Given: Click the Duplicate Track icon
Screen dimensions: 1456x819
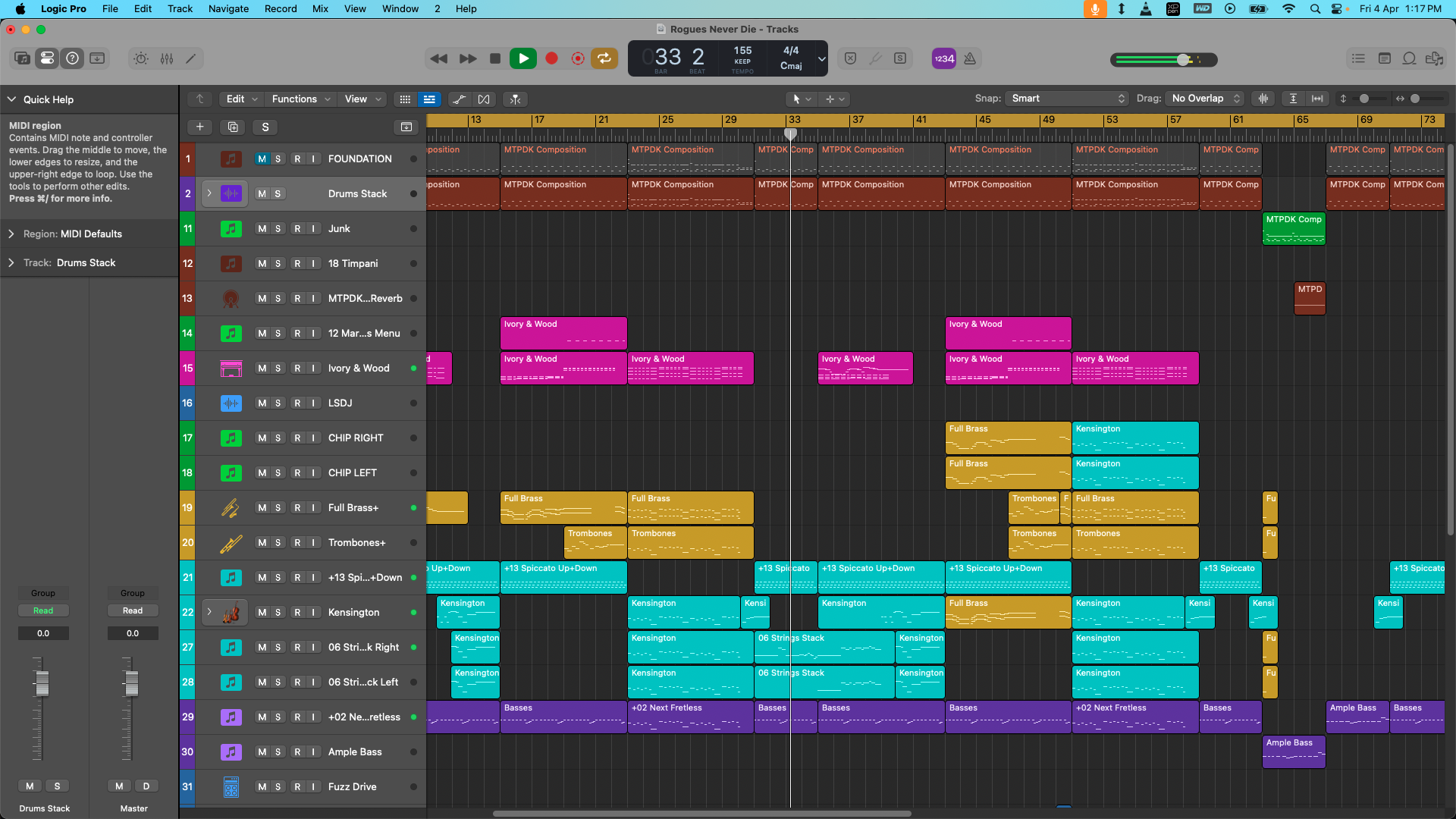Looking at the screenshot, I should pyautogui.click(x=233, y=127).
